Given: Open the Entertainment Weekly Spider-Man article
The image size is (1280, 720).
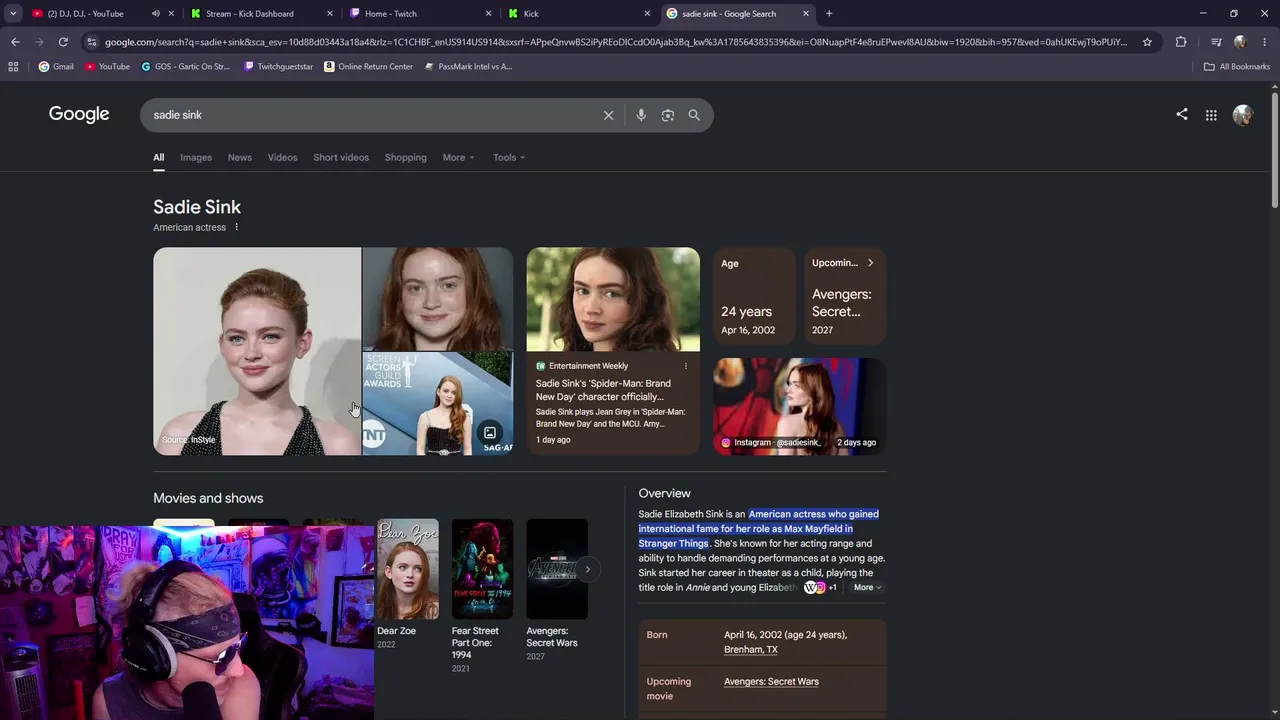Looking at the screenshot, I should [613, 351].
